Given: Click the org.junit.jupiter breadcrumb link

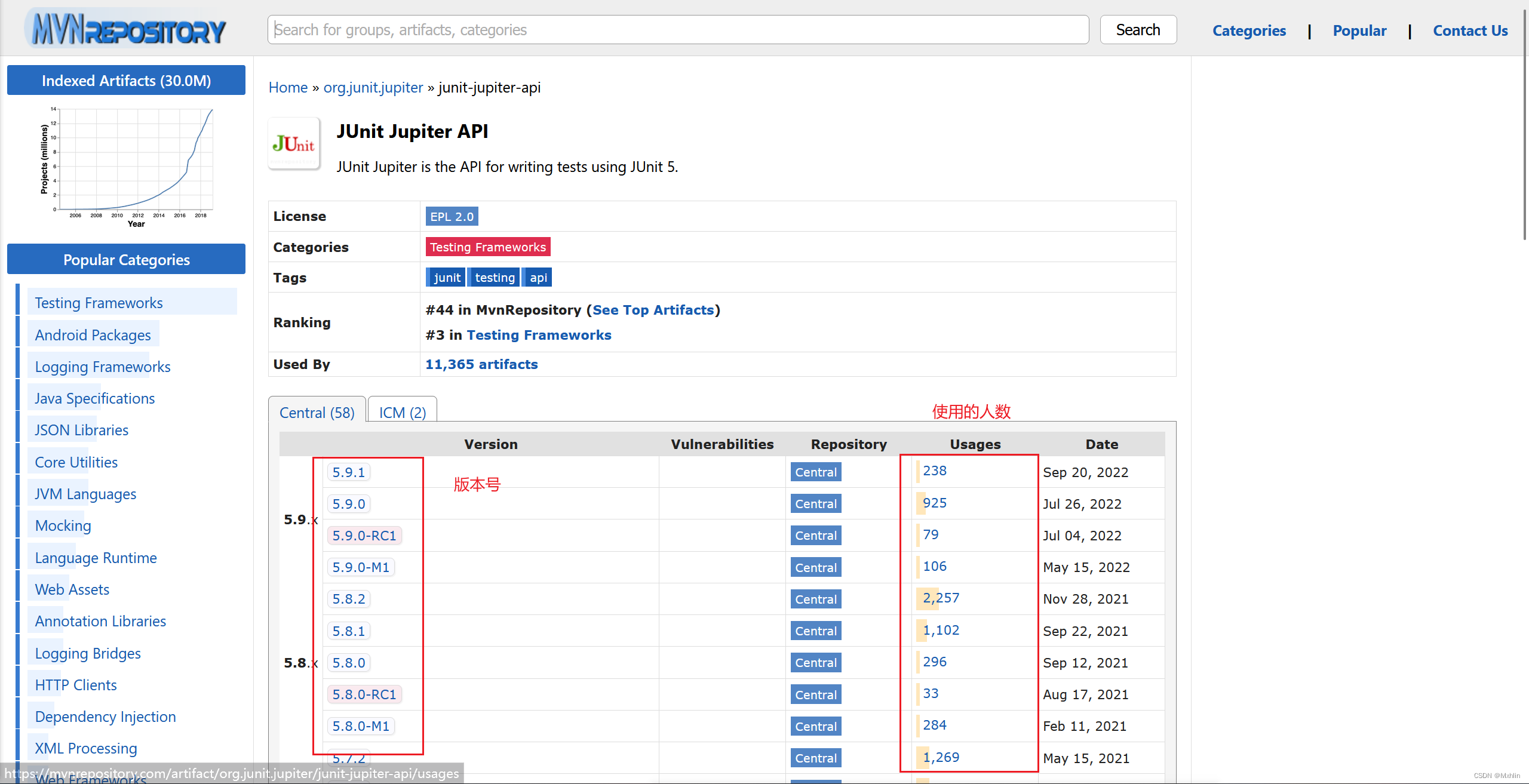Looking at the screenshot, I should [373, 87].
